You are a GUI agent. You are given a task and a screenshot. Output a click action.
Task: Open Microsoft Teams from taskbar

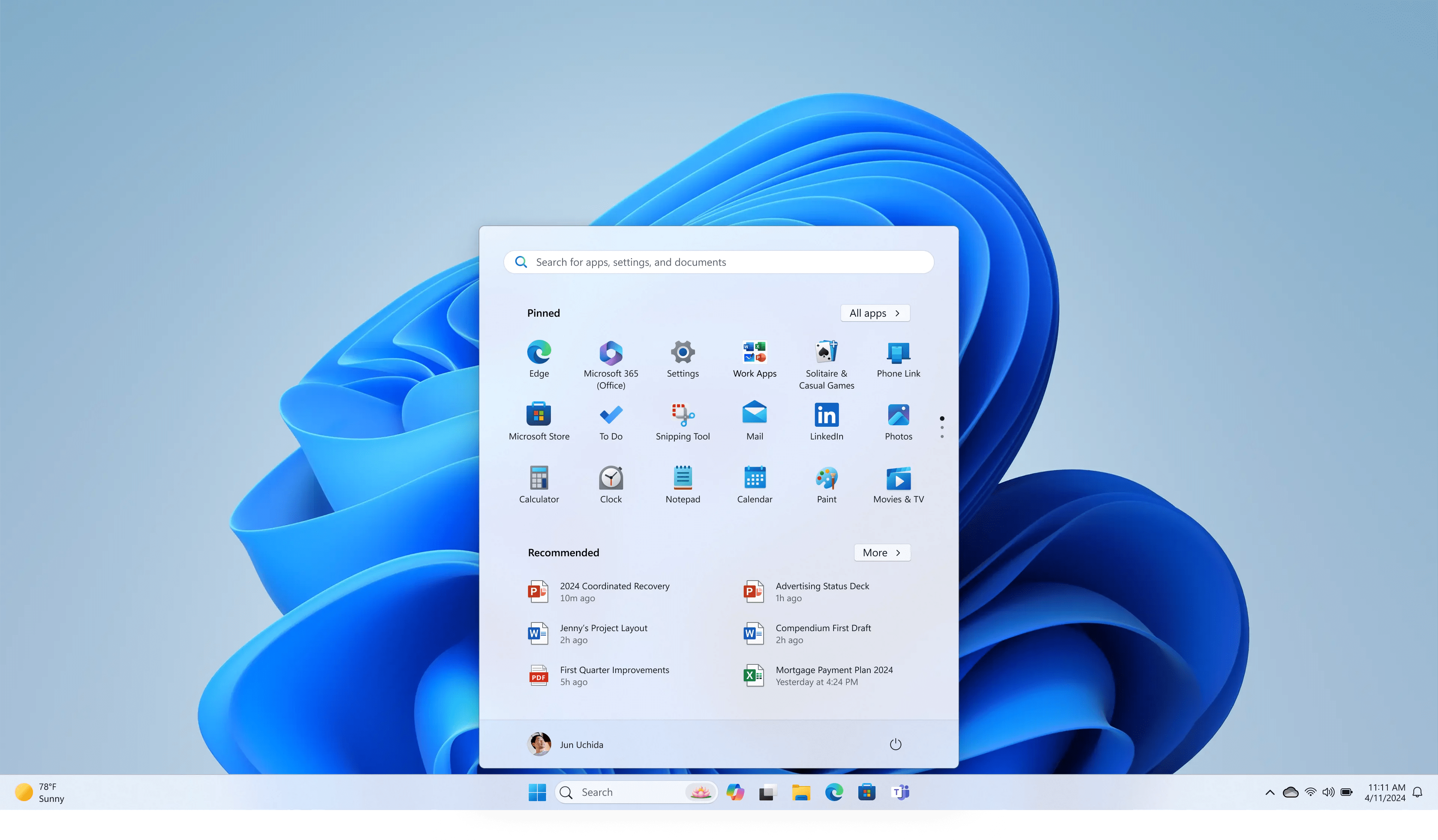point(900,792)
